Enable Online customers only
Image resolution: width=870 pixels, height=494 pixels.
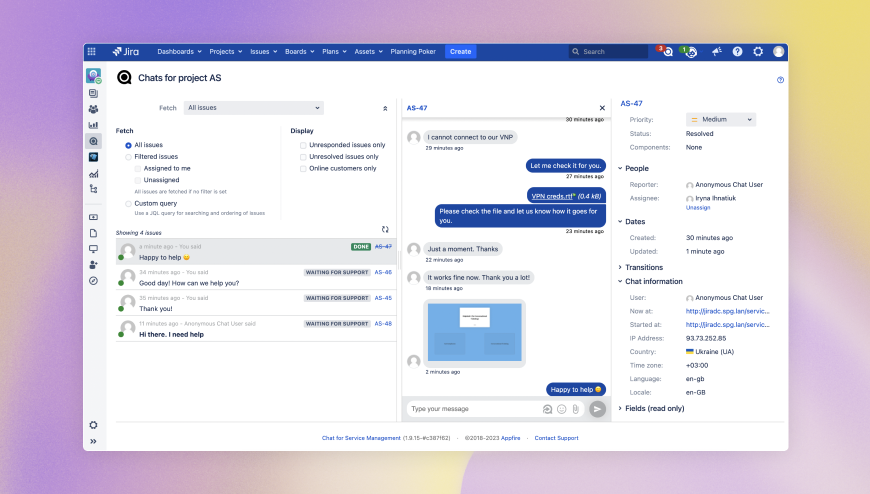303,169
